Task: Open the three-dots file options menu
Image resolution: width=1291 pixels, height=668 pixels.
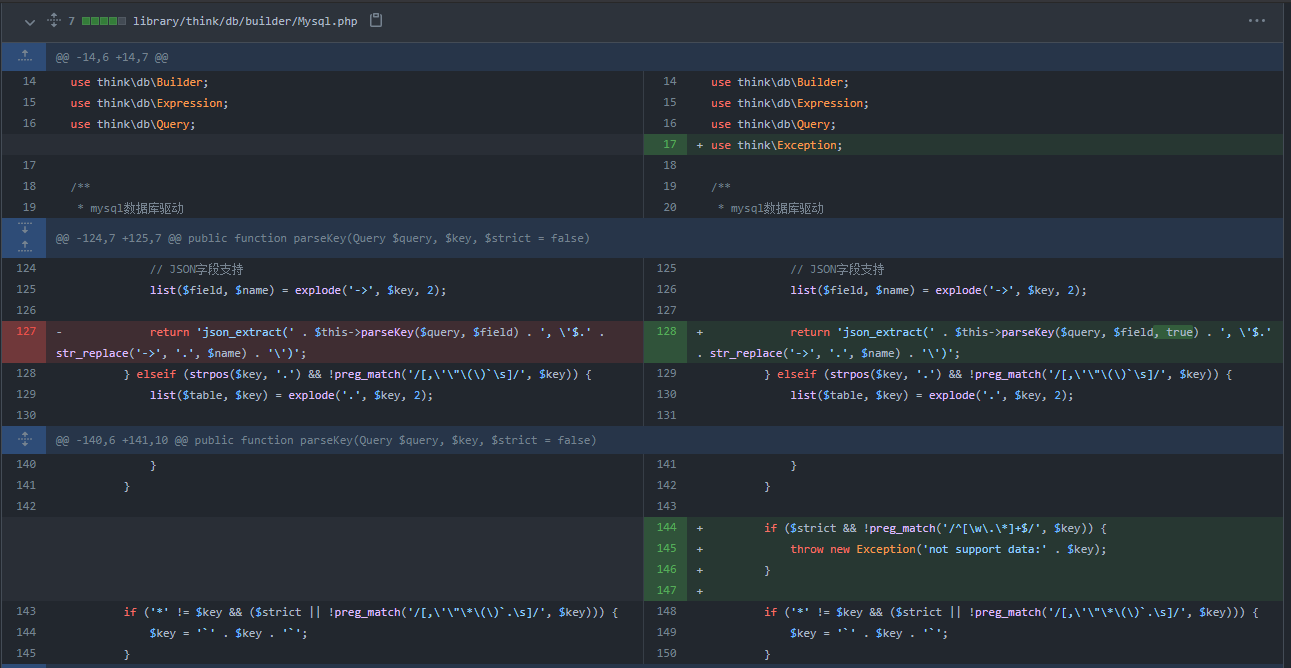Action: click(x=1257, y=21)
